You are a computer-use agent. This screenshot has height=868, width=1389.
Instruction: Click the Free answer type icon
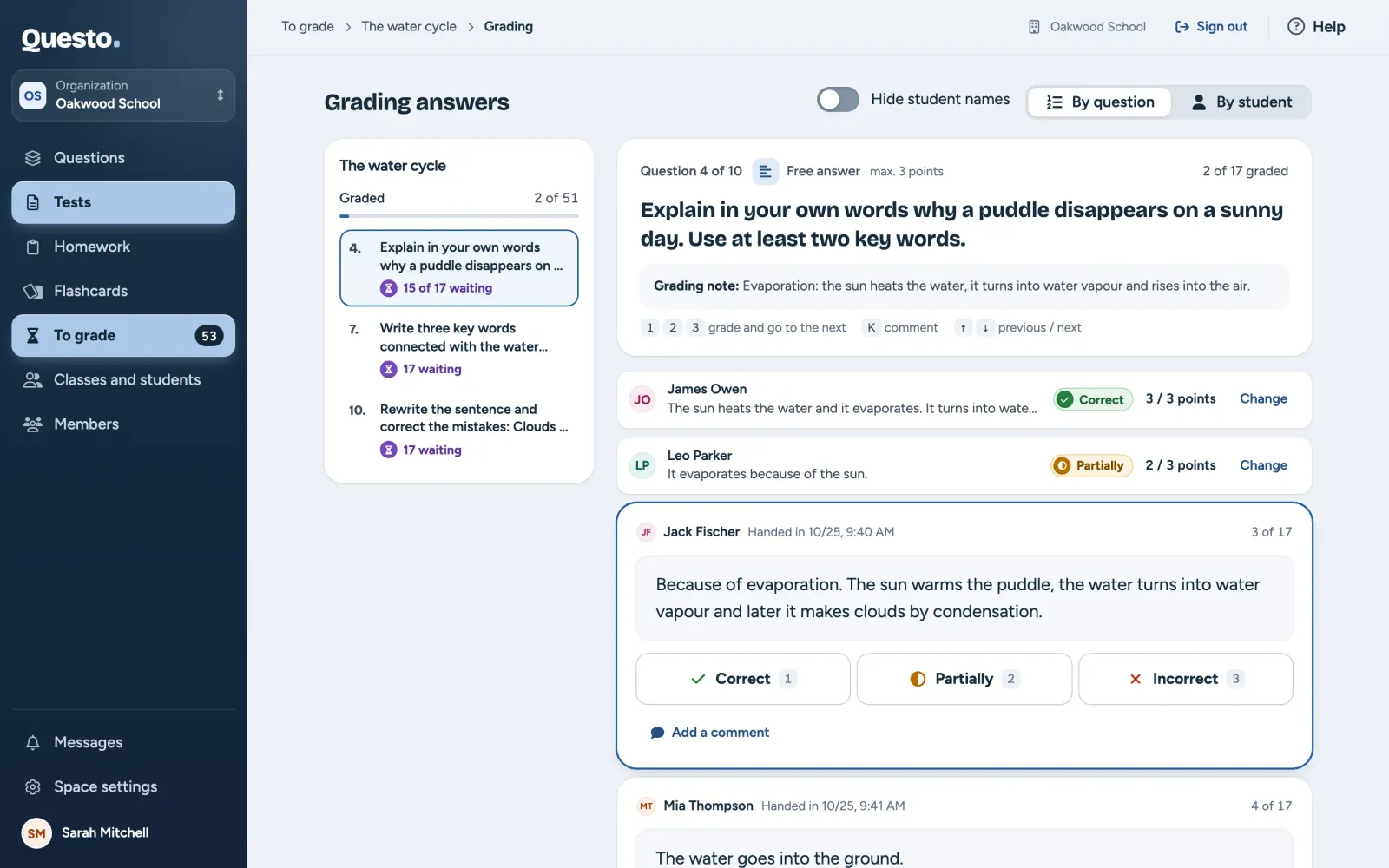(x=764, y=171)
